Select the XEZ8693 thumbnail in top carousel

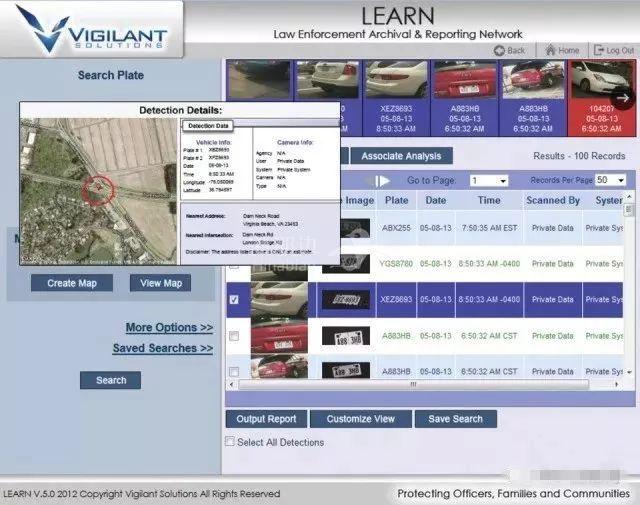tap(396, 98)
